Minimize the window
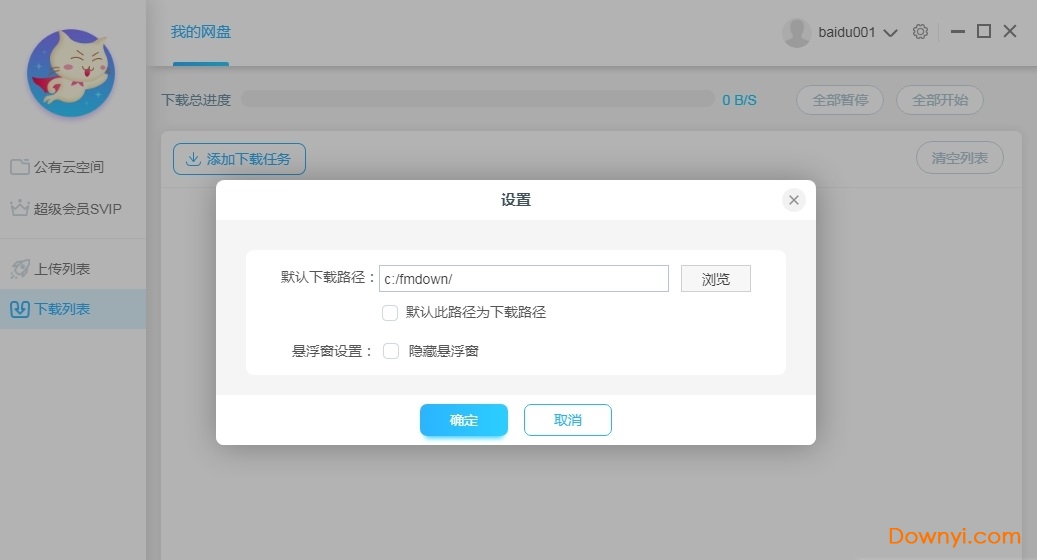 tap(958, 31)
